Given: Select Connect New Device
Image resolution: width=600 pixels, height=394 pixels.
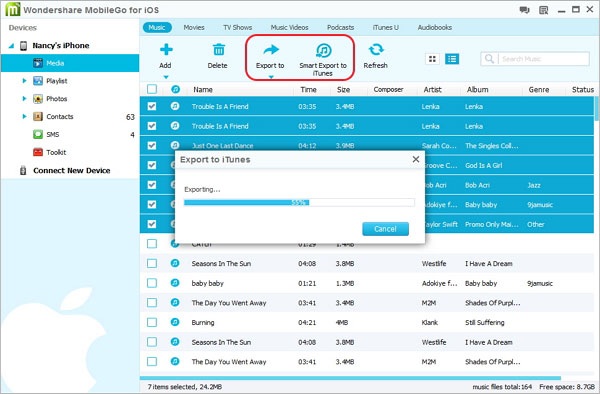Looking at the screenshot, I should point(72,171).
